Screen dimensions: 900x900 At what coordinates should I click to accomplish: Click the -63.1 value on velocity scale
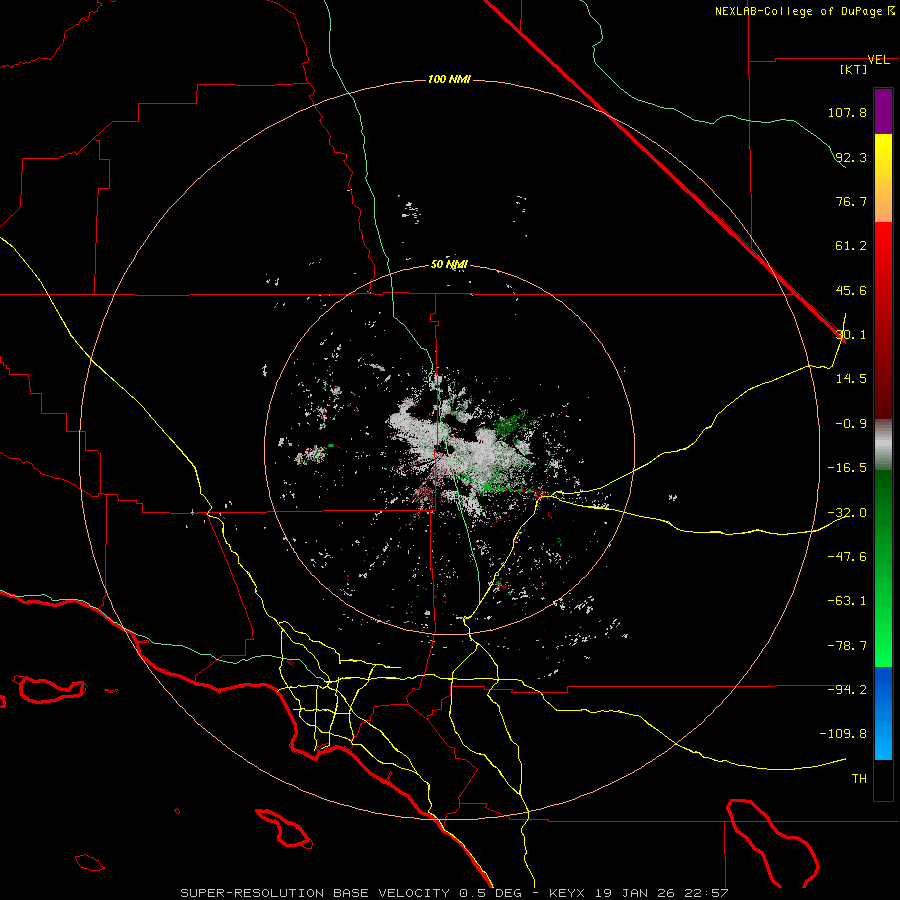847,601
